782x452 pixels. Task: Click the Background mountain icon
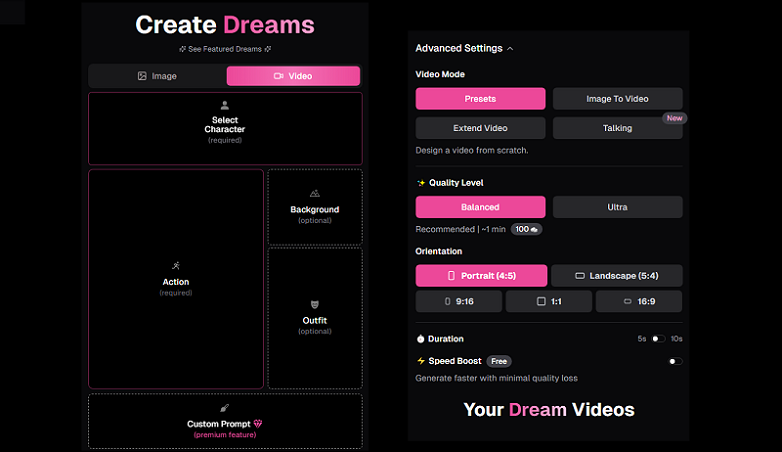click(315, 194)
